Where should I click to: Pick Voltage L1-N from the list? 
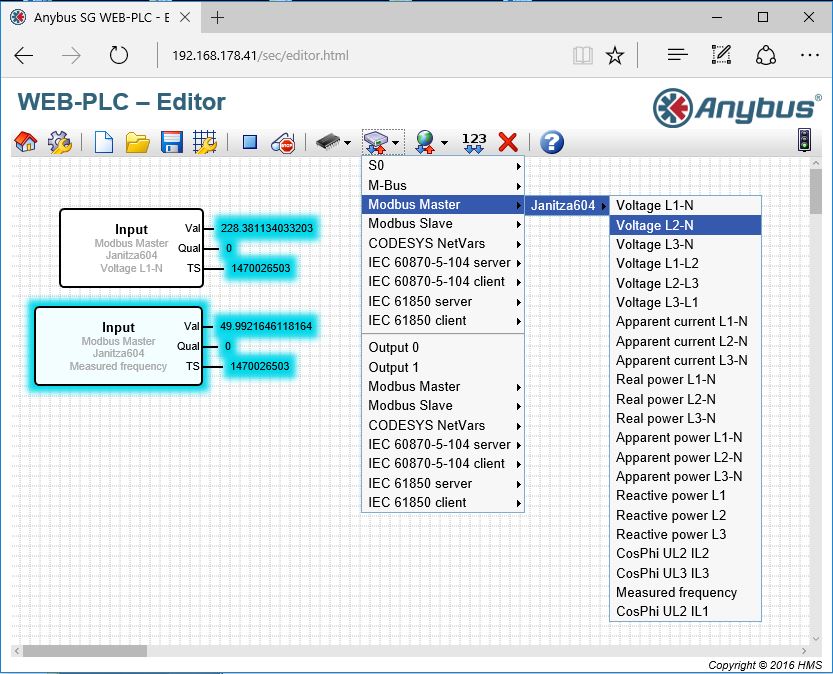click(x=685, y=206)
